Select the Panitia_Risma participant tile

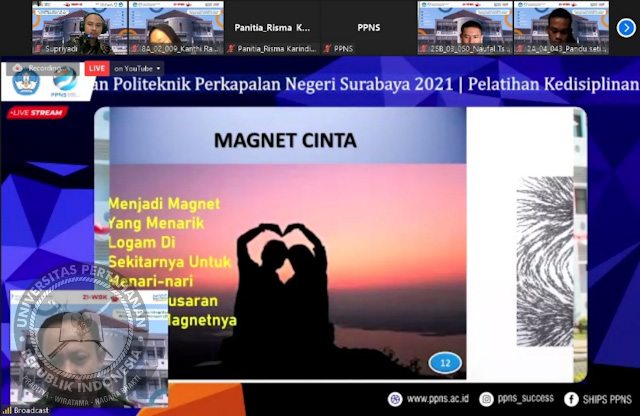272,28
